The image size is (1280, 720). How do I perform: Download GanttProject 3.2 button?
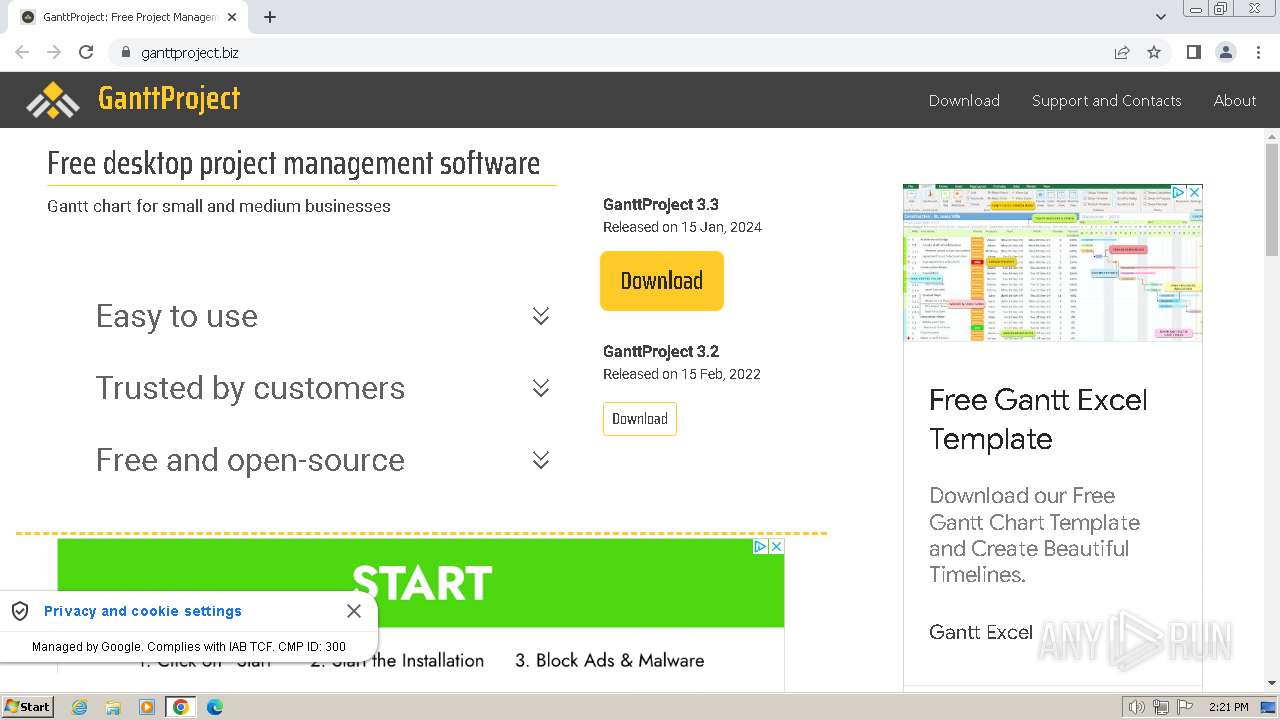tap(640, 419)
